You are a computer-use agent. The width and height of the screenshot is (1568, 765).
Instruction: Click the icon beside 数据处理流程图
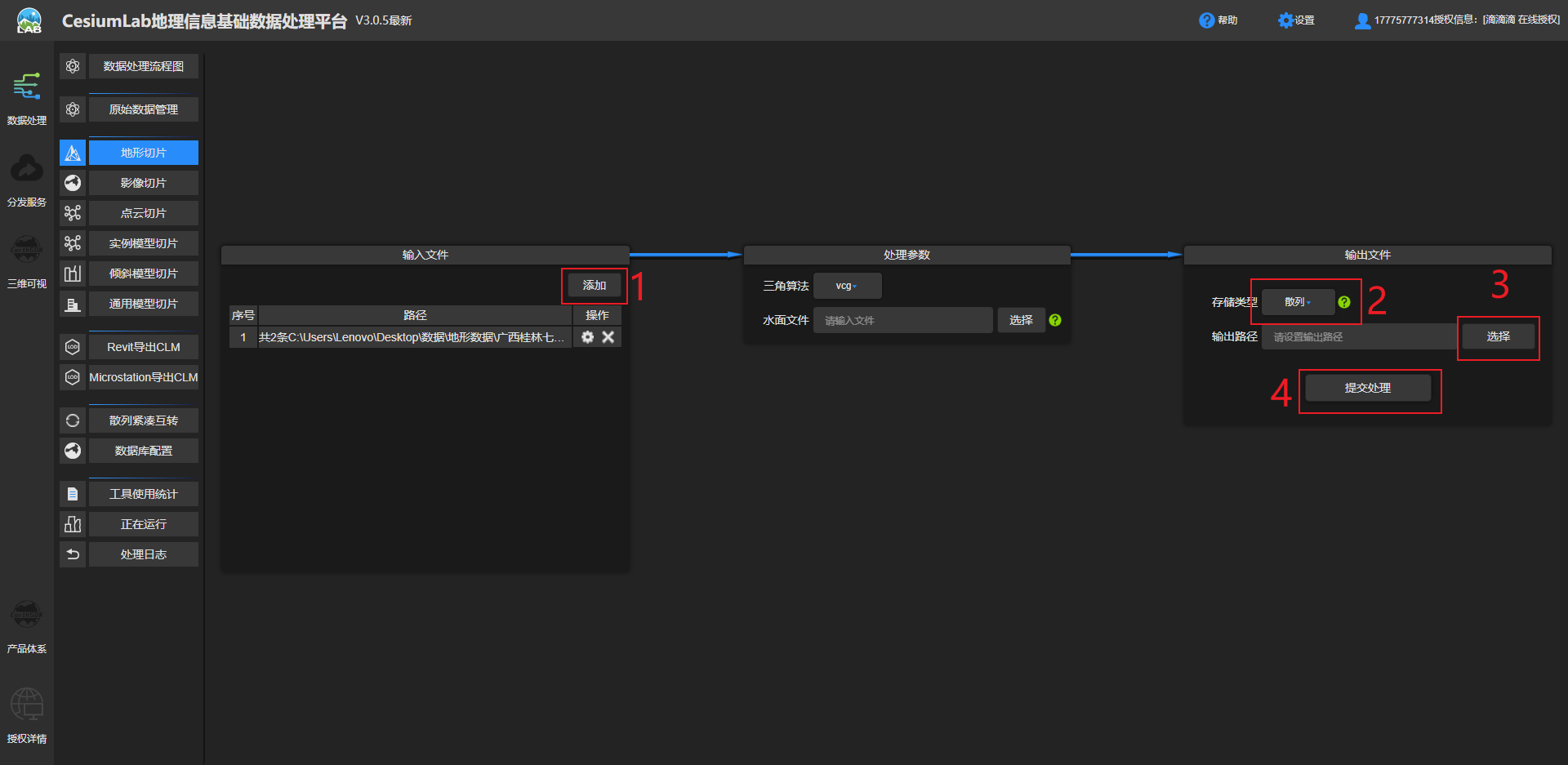pyautogui.click(x=73, y=66)
